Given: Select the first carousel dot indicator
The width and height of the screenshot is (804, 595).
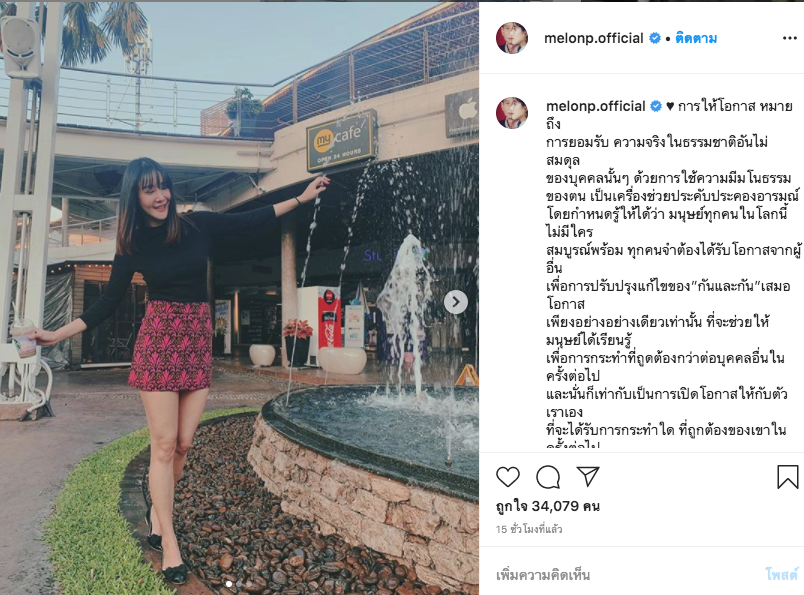Looking at the screenshot, I should (x=228, y=584).
